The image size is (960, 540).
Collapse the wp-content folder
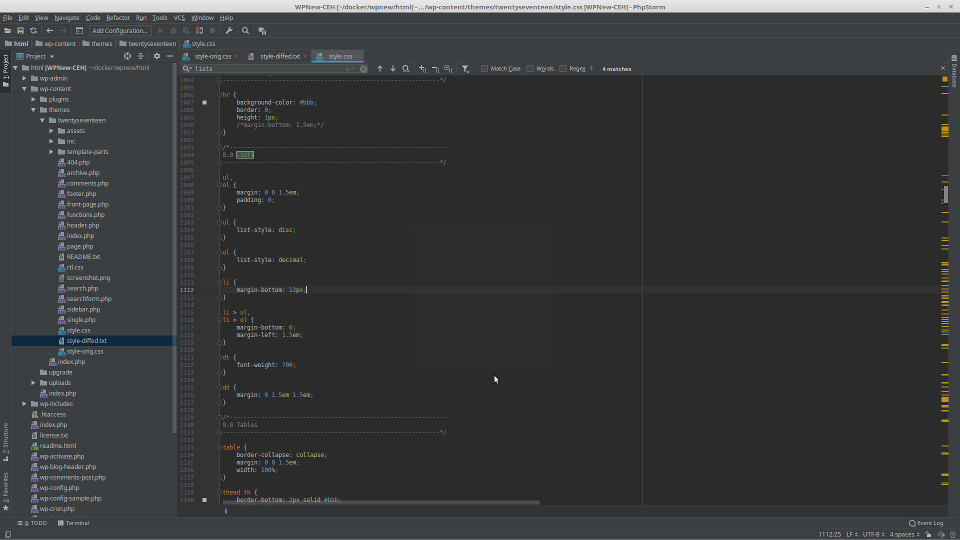[x=24, y=89]
